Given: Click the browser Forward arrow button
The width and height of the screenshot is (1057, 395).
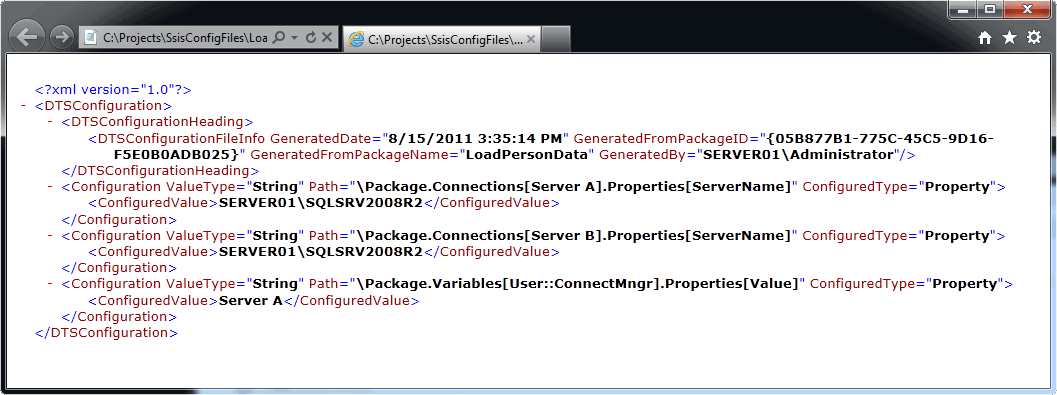Looking at the screenshot, I should click(61, 38).
